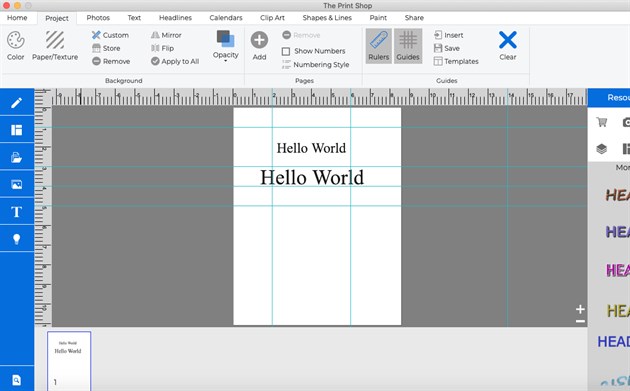Image resolution: width=630 pixels, height=391 pixels.
Task: Toggle Guides visibility
Action: [408, 46]
